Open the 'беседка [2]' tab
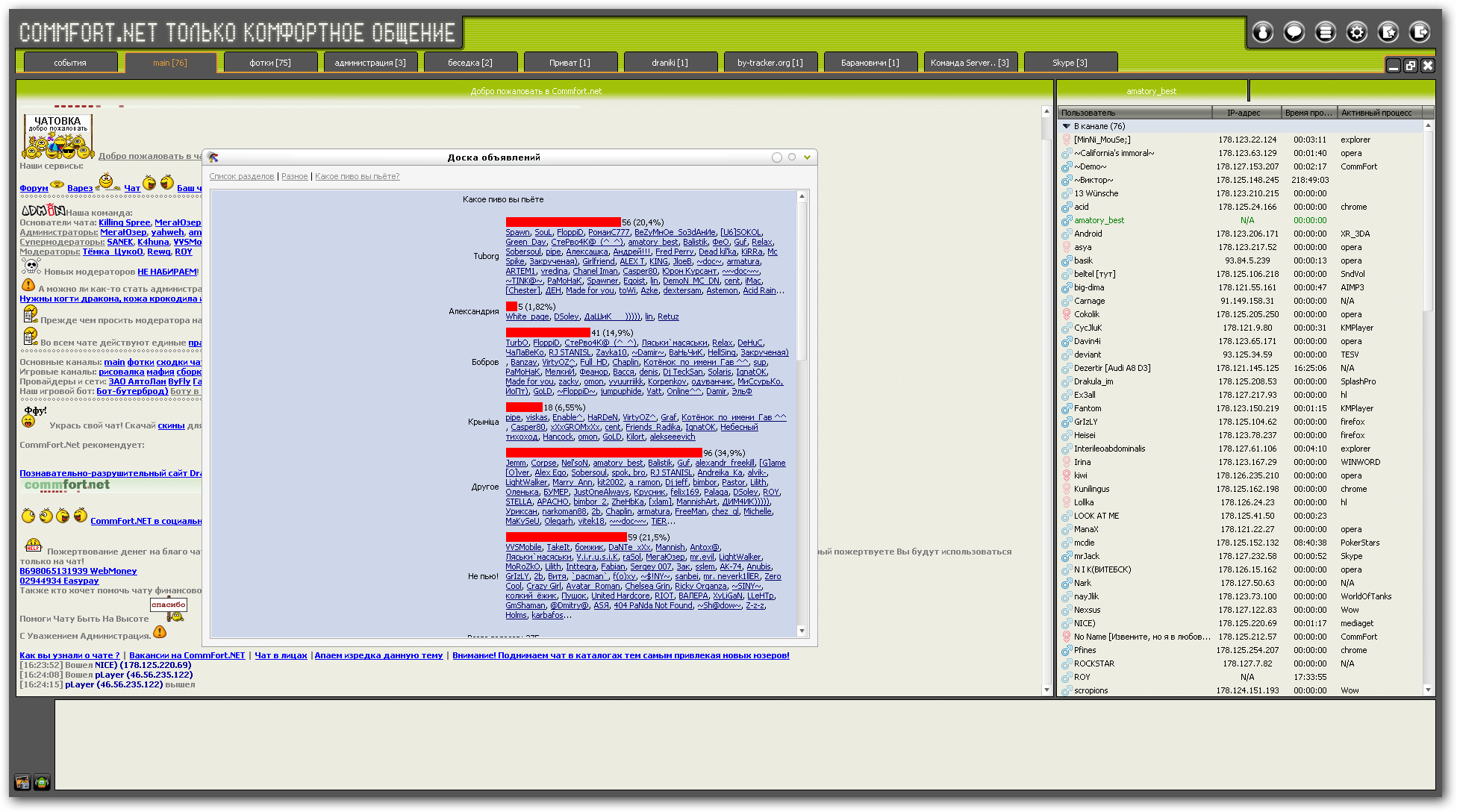Image resolution: width=1457 pixels, height=812 pixels. (470, 63)
